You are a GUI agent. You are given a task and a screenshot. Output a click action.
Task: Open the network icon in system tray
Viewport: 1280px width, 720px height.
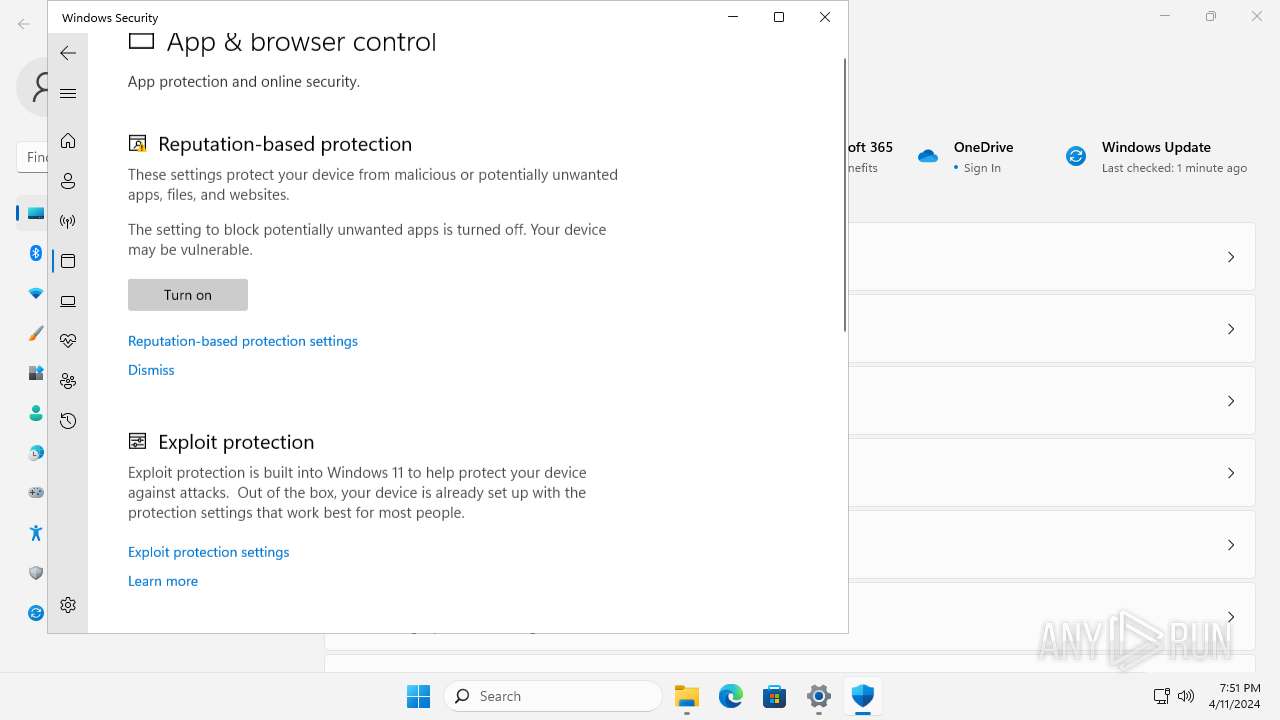point(1161,696)
